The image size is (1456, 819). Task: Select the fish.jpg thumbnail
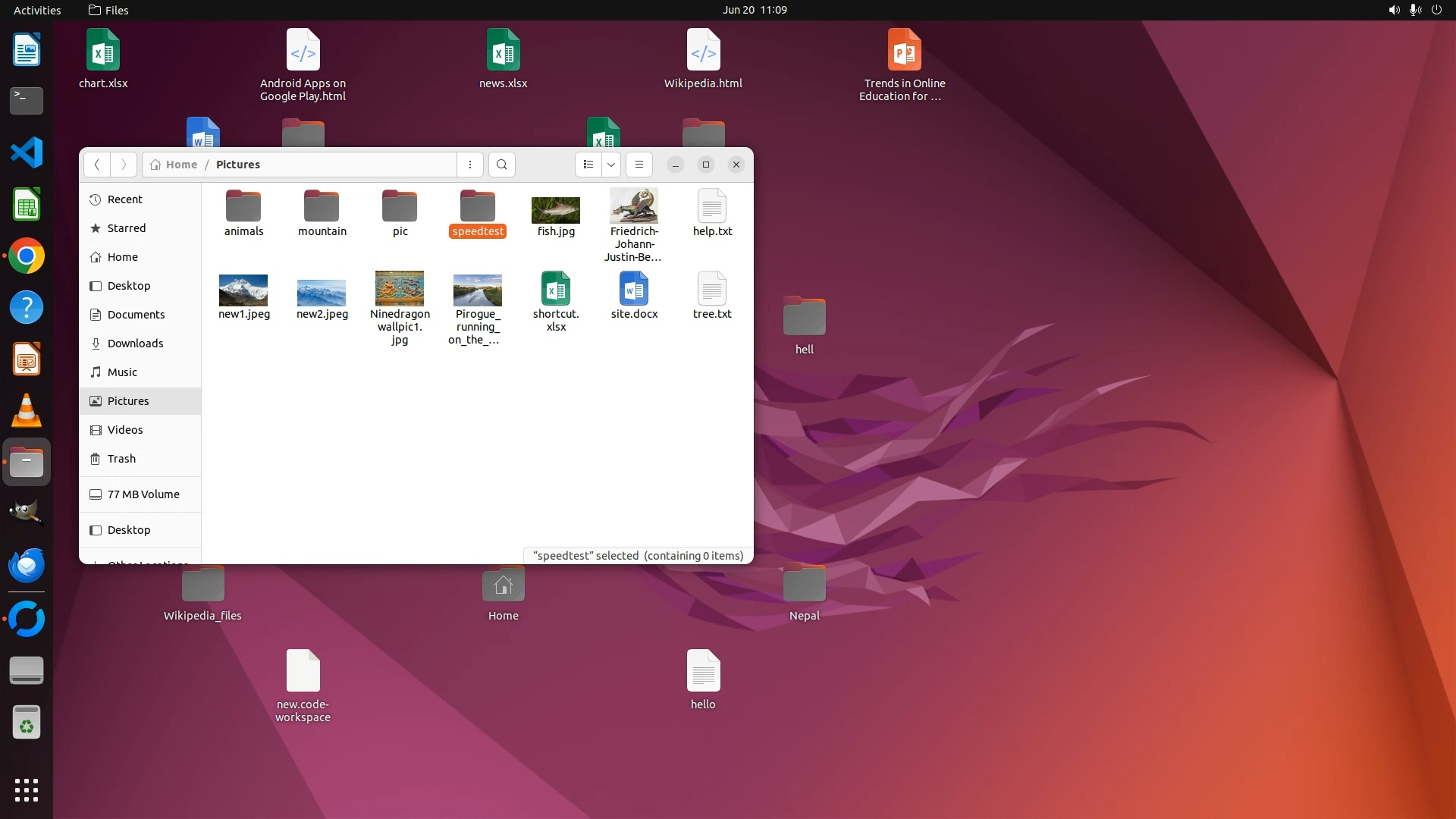(556, 209)
